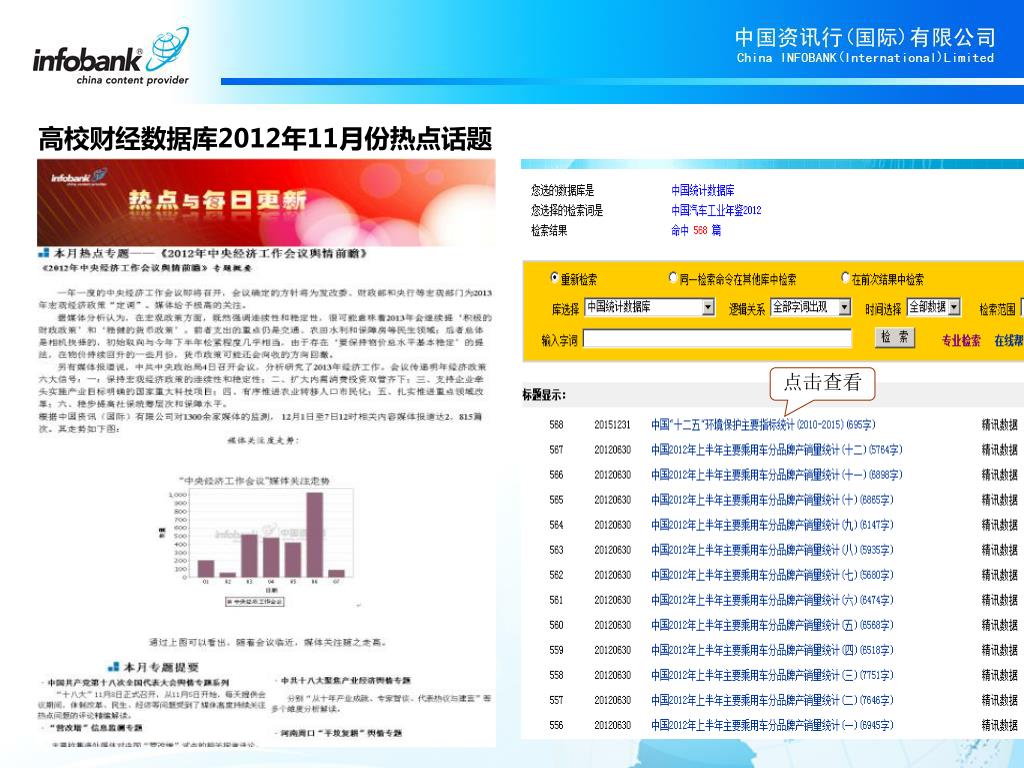Screen dimensions: 1024x768
Task: Click the 中央经济工作会议 media trend bar chart
Action: click(258, 541)
